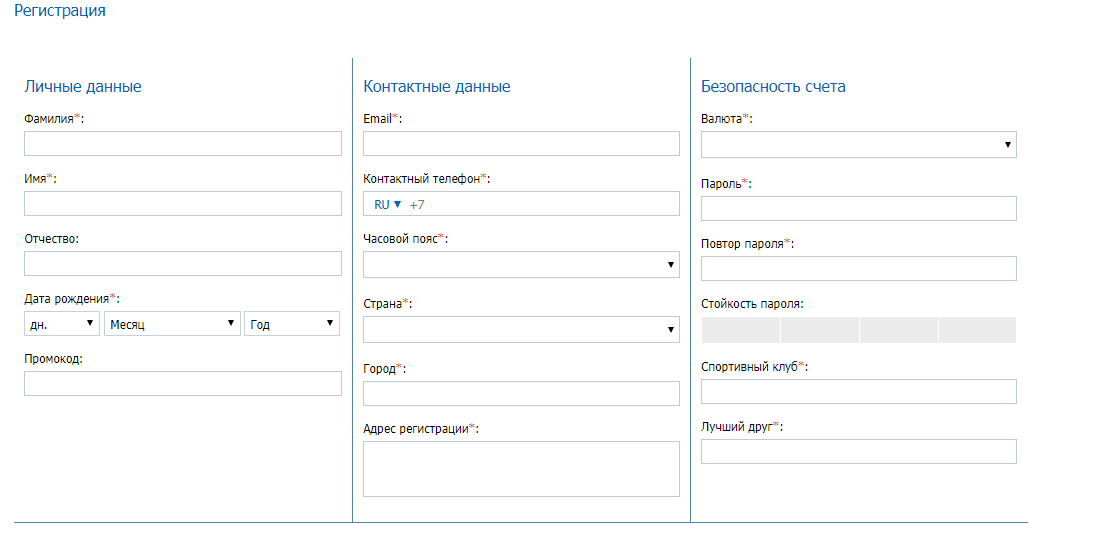Open the Валюта currency dropdown
Screen dimensions: 1095x540
[x=858, y=145]
